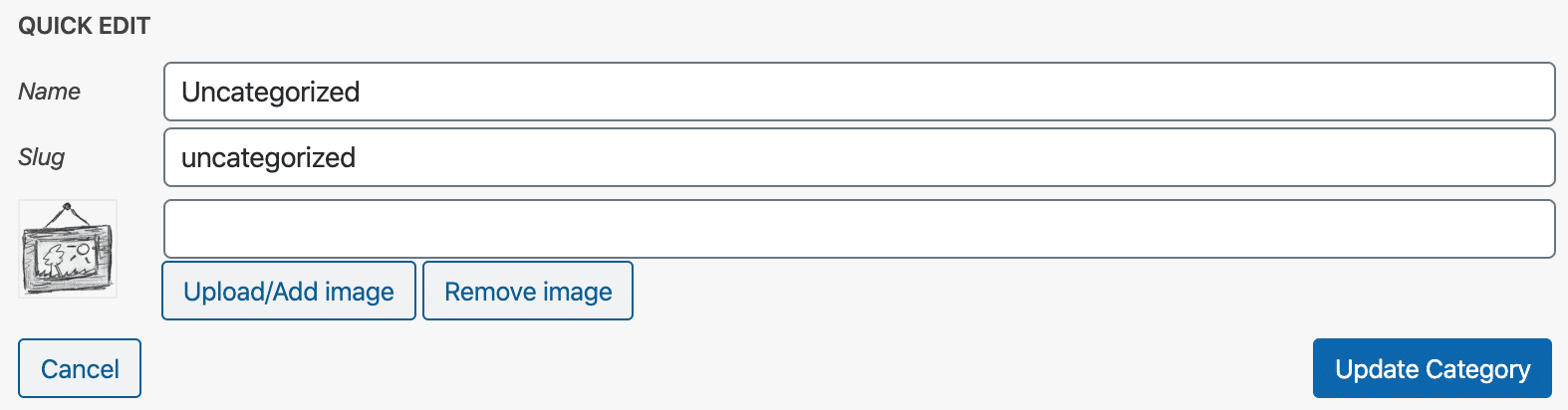
Task: Place cursor in the "Uncategorized" name box
Action: [859, 92]
